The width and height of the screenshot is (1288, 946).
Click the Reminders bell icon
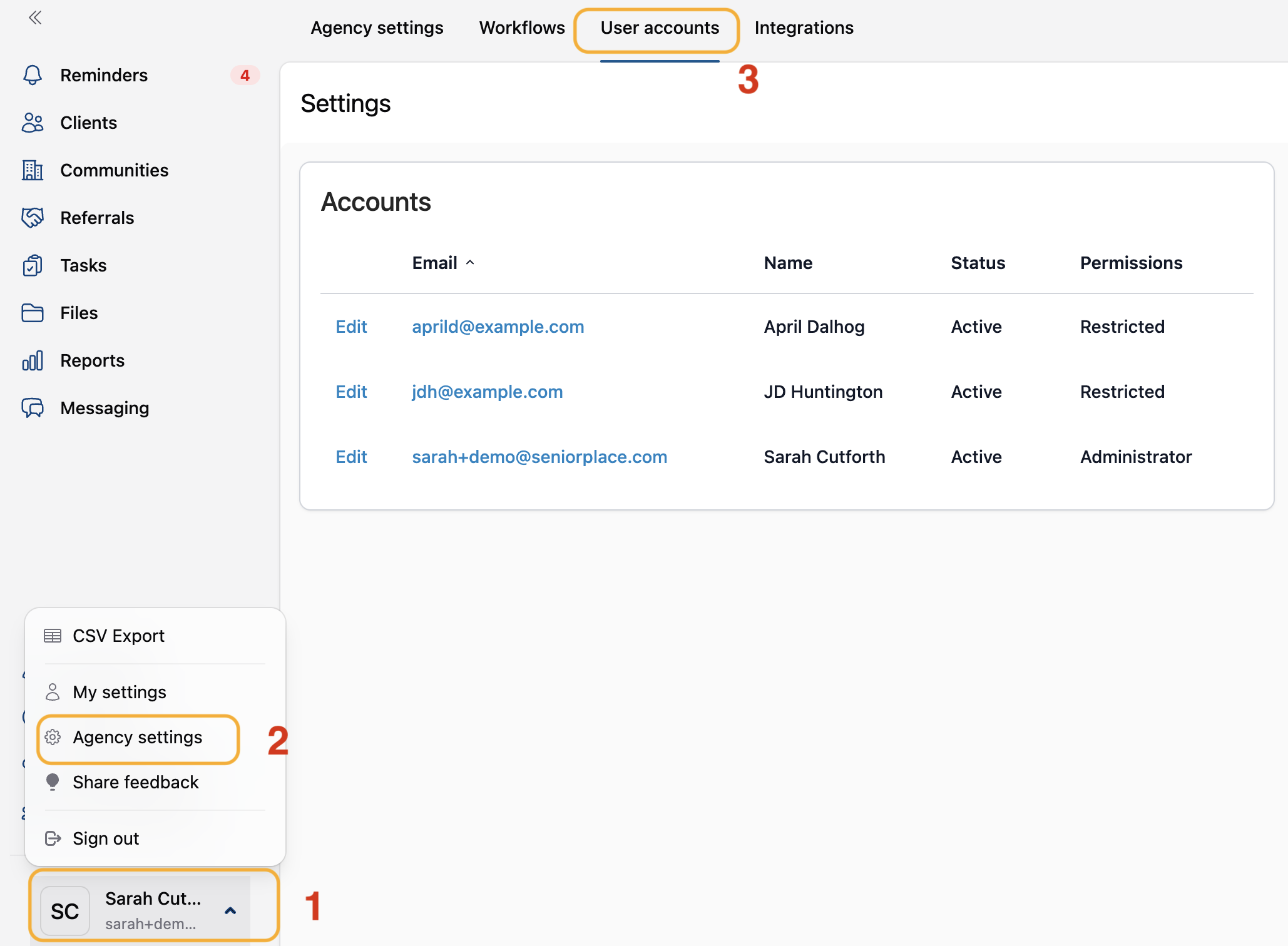pyautogui.click(x=33, y=75)
